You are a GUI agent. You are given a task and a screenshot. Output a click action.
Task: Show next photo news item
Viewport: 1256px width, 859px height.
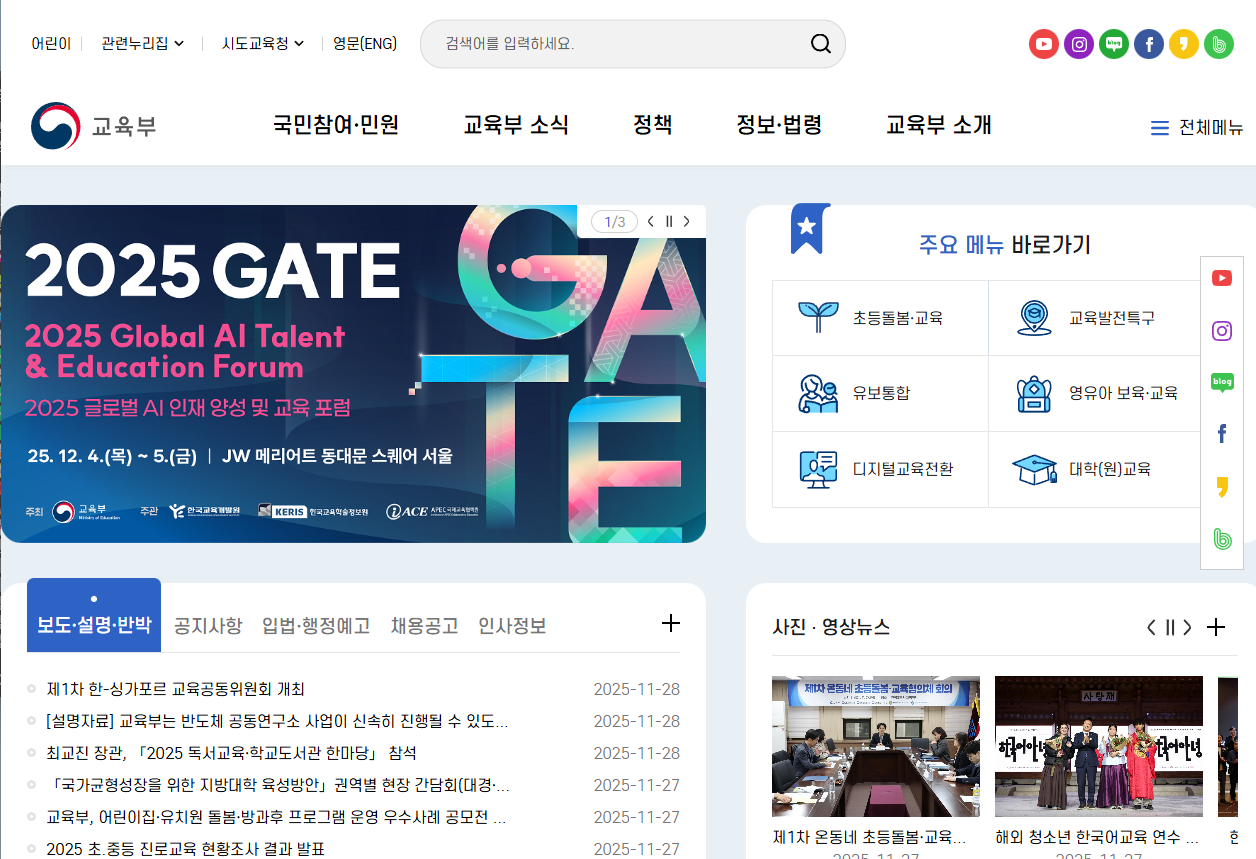[1187, 627]
